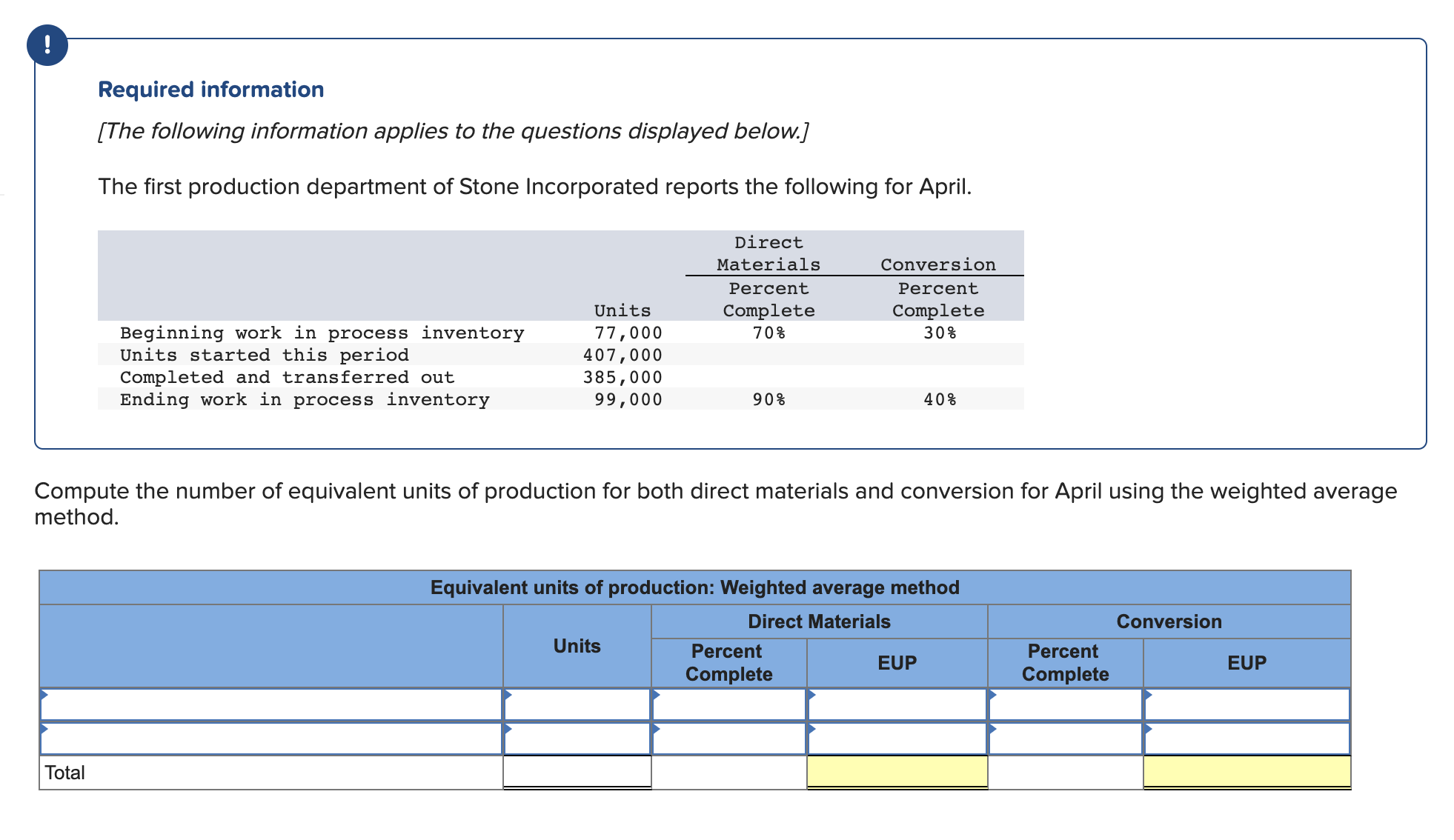1454x840 pixels.
Task: Select second row Conversion Percent Complete cell
Action: [x=1066, y=739]
